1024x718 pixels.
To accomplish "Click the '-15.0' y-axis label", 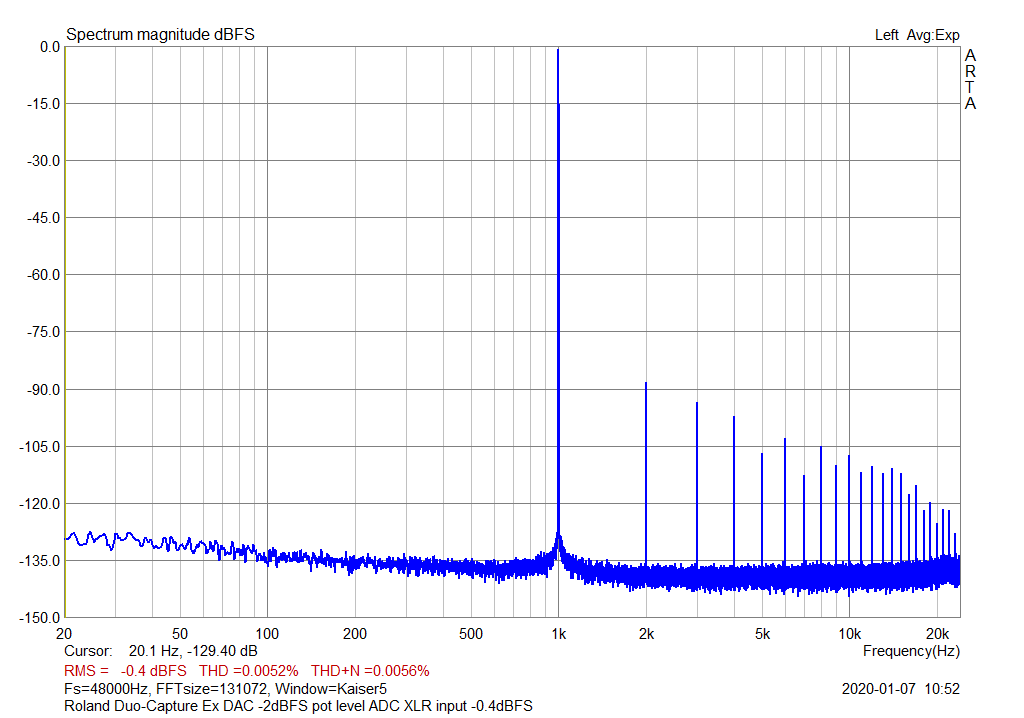I will (43, 104).
